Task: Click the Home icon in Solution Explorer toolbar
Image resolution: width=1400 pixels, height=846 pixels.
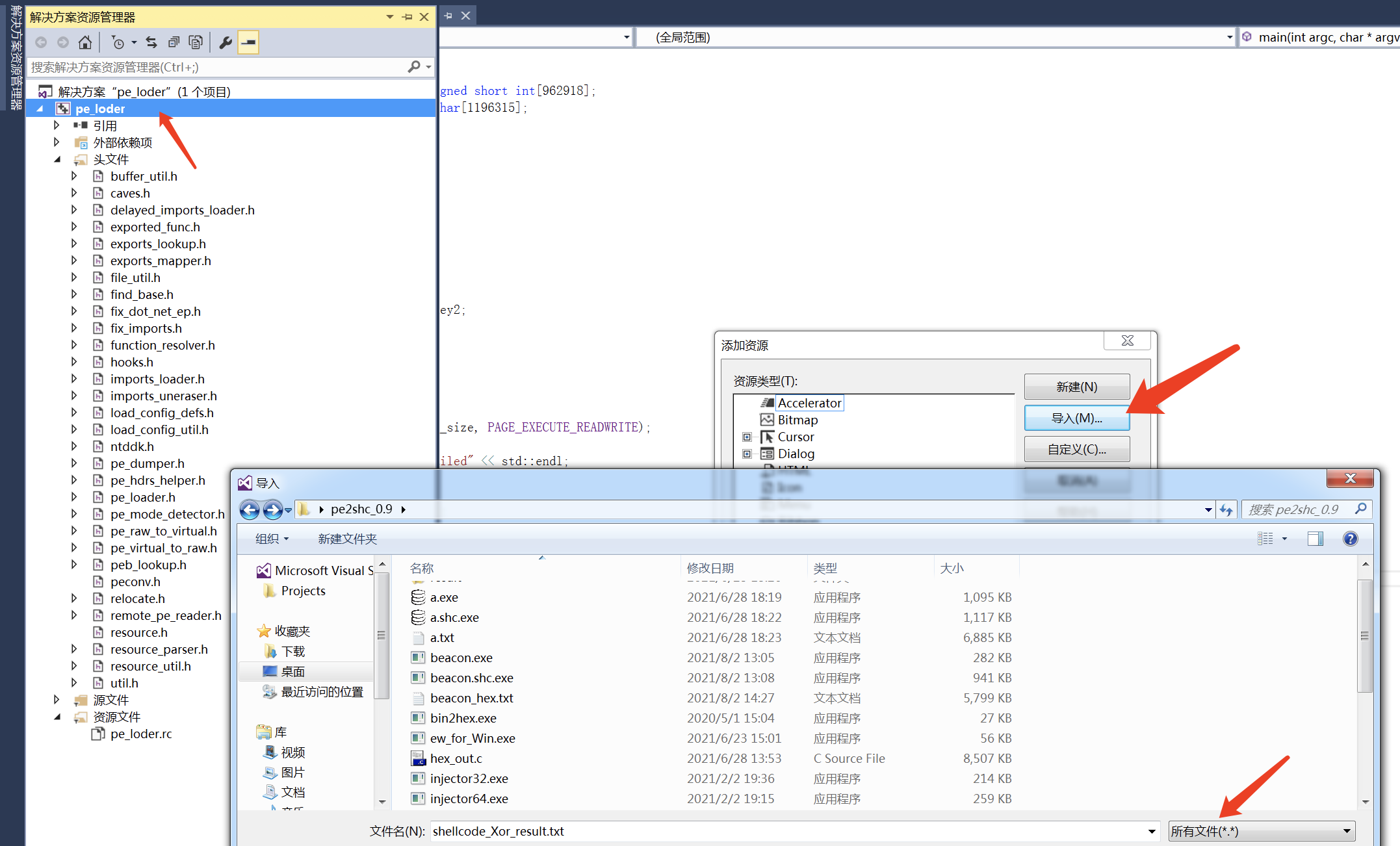Action: pyautogui.click(x=84, y=42)
